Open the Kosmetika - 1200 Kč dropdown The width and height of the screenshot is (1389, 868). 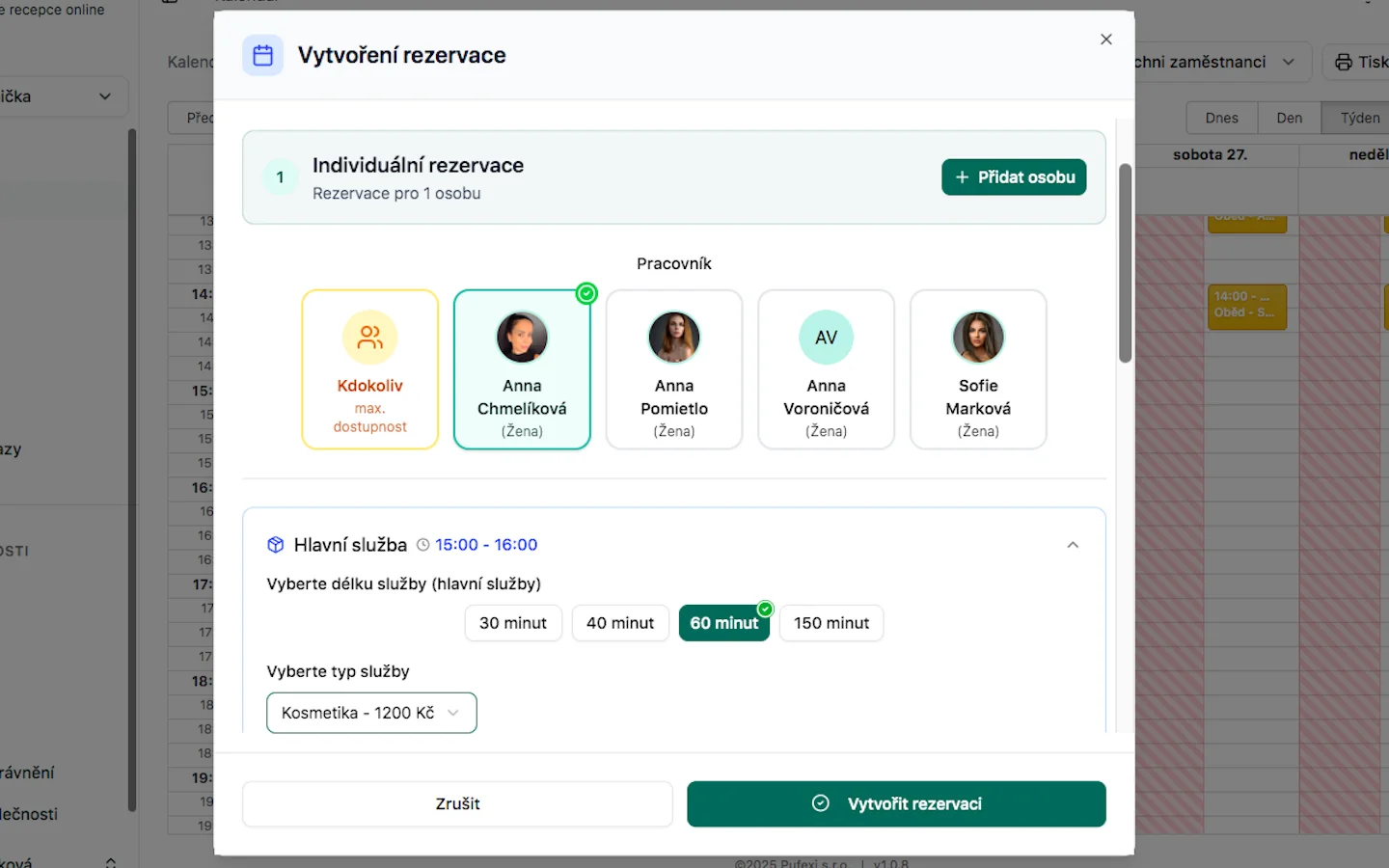click(x=371, y=713)
